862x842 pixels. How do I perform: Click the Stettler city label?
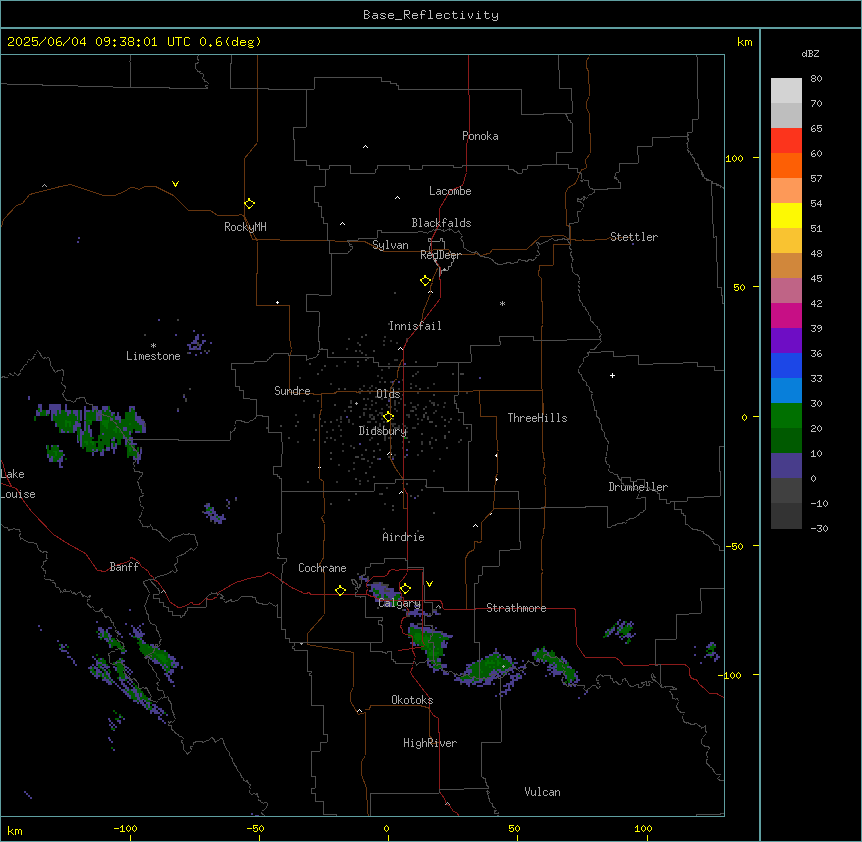point(634,237)
